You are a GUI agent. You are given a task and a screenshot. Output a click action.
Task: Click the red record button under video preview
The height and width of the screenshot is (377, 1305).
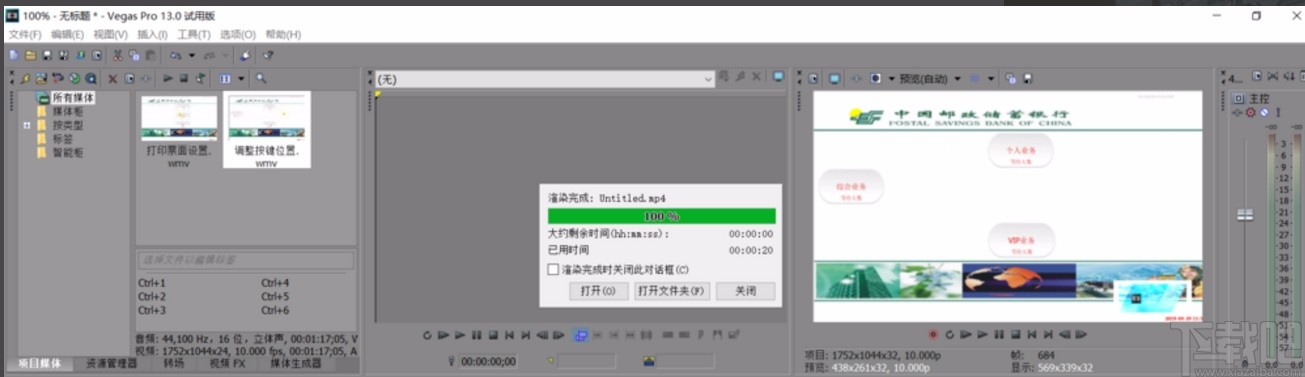933,335
